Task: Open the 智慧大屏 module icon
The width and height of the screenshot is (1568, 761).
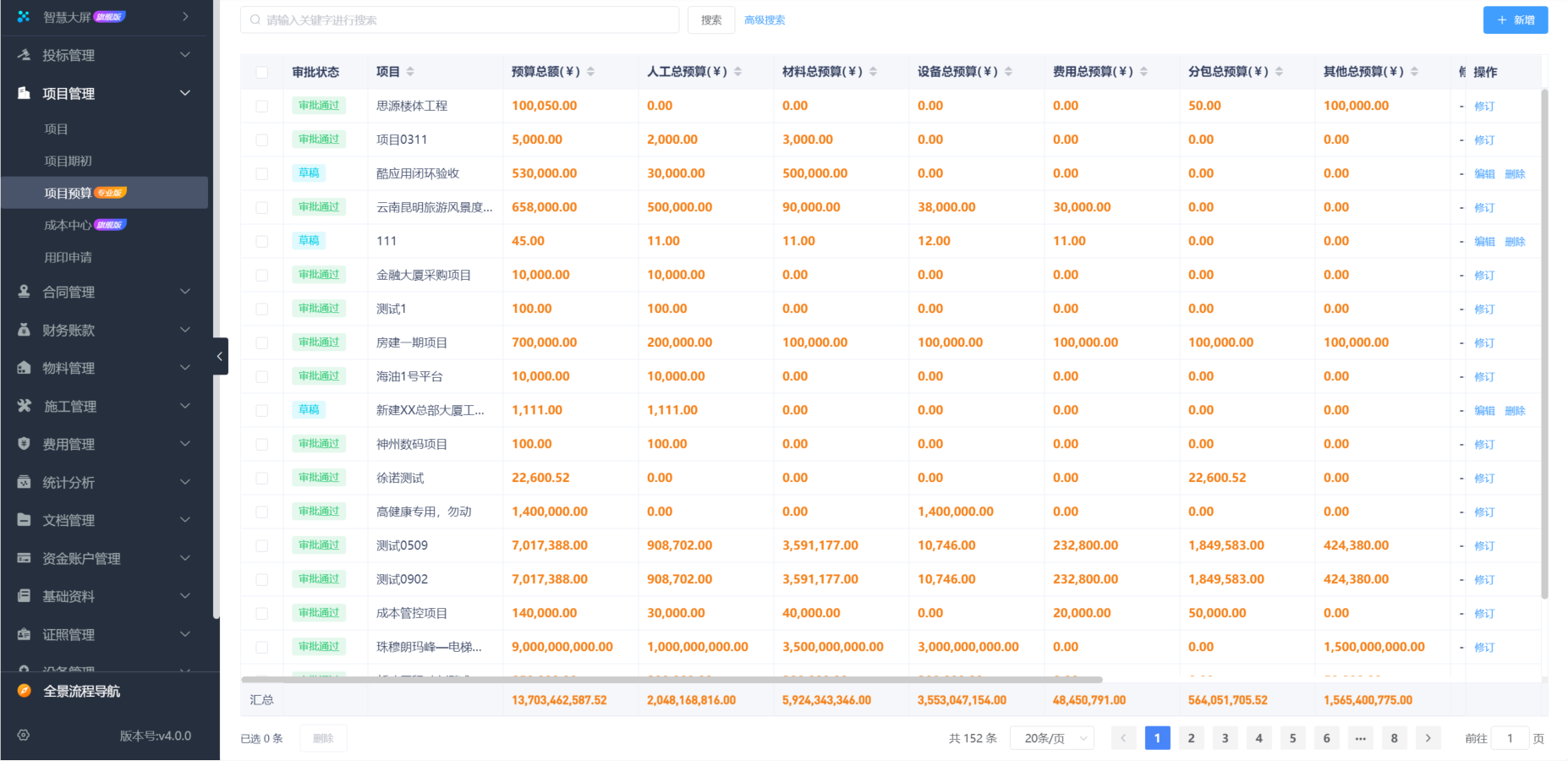Action: pos(23,14)
